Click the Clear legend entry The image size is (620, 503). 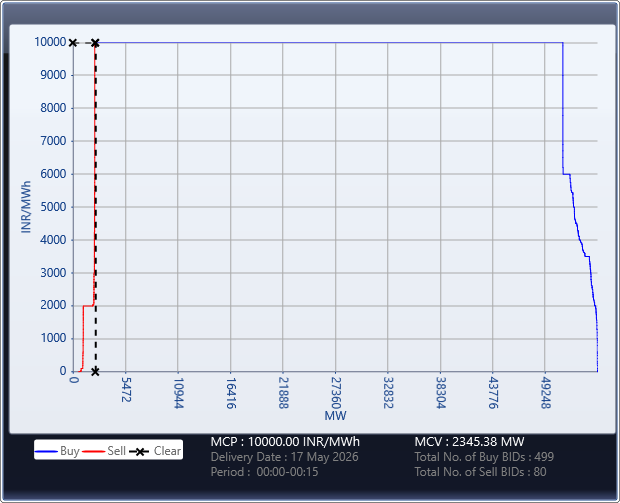(x=155, y=451)
